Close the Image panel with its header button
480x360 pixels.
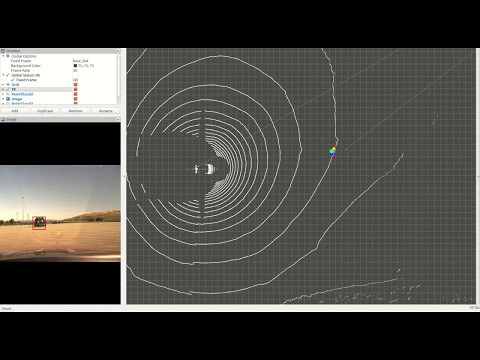pos(118,119)
